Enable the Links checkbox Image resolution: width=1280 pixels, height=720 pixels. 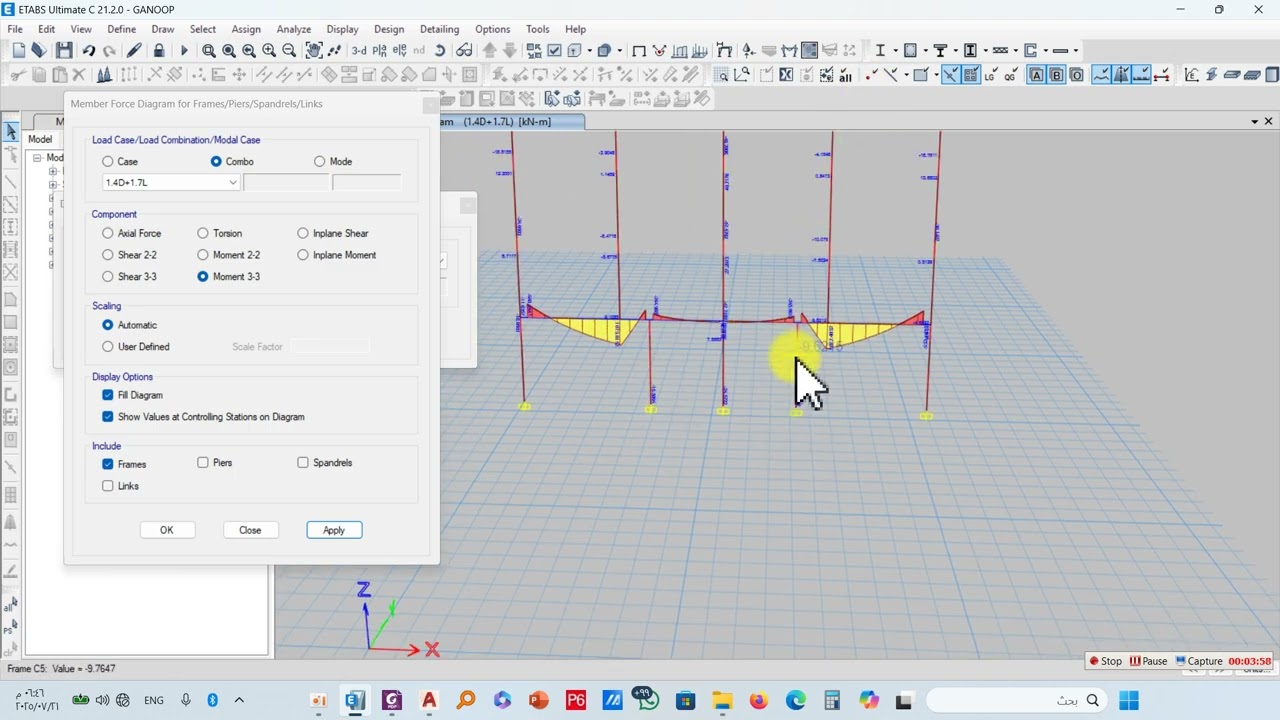[108, 486]
